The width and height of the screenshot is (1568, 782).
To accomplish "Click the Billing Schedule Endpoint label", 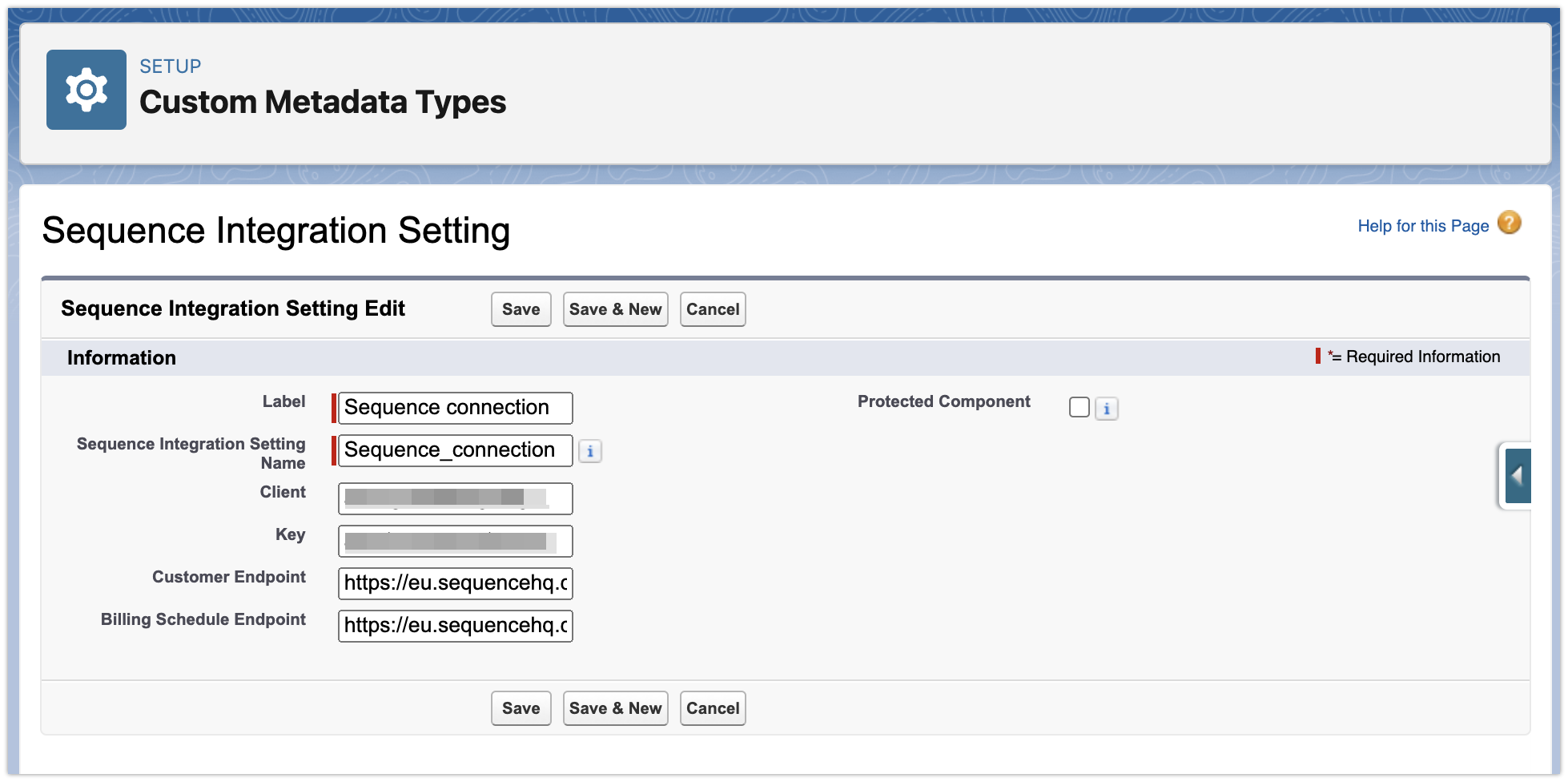I will tap(203, 619).
